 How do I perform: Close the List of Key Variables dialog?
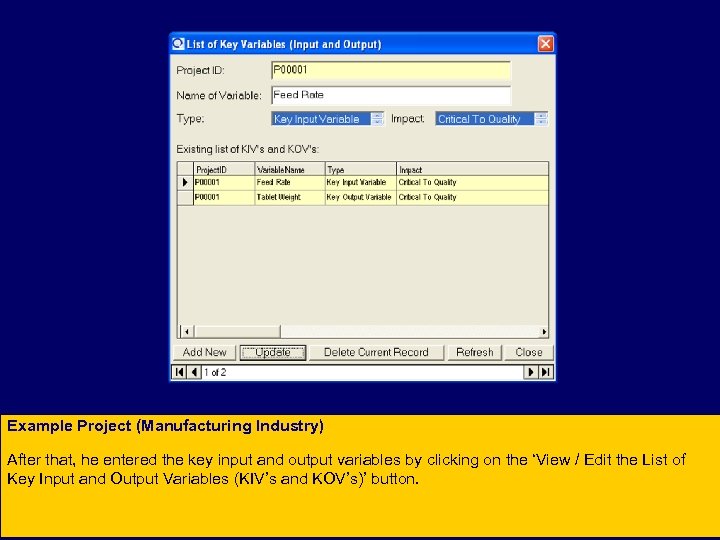[545, 44]
